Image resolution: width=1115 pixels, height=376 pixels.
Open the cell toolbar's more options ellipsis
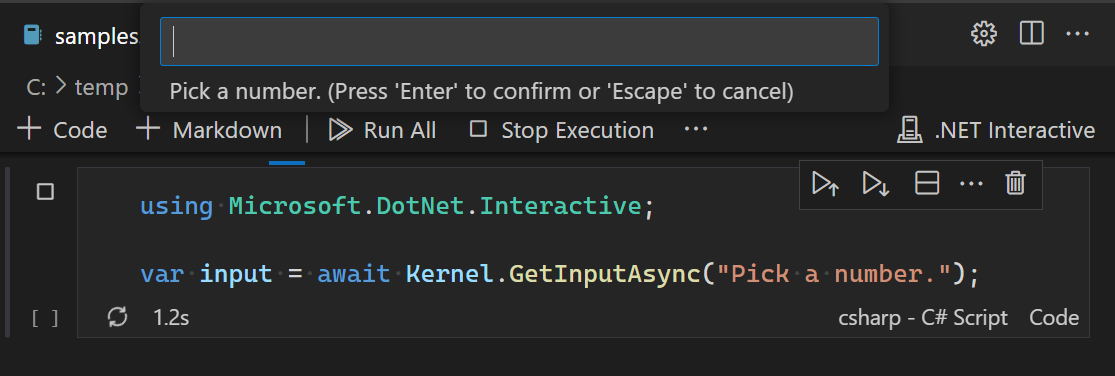point(971,184)
